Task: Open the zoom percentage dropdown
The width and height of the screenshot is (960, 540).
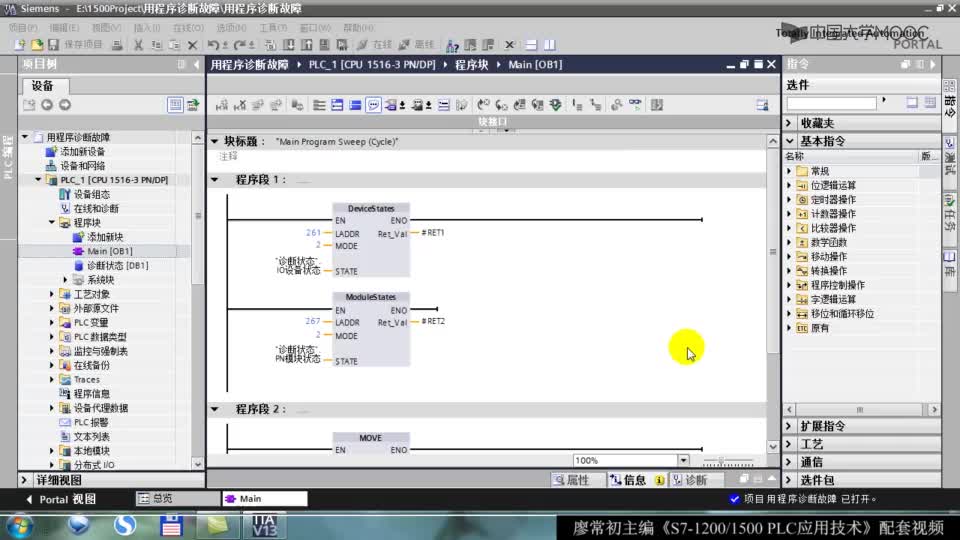Action: click(683, 460)
